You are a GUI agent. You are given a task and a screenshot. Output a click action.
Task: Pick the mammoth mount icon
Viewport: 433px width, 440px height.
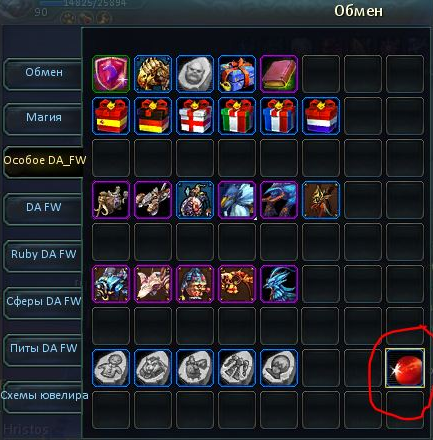pyautogui.click(x=111, y=200)
